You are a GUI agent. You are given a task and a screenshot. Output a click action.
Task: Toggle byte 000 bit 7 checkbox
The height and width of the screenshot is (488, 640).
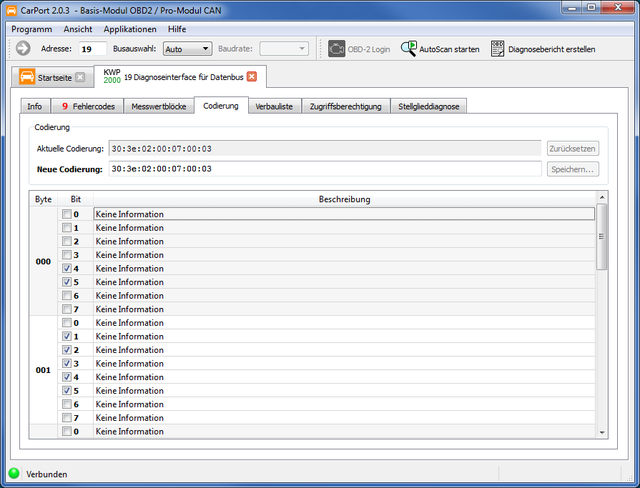[x=67, y=309]
